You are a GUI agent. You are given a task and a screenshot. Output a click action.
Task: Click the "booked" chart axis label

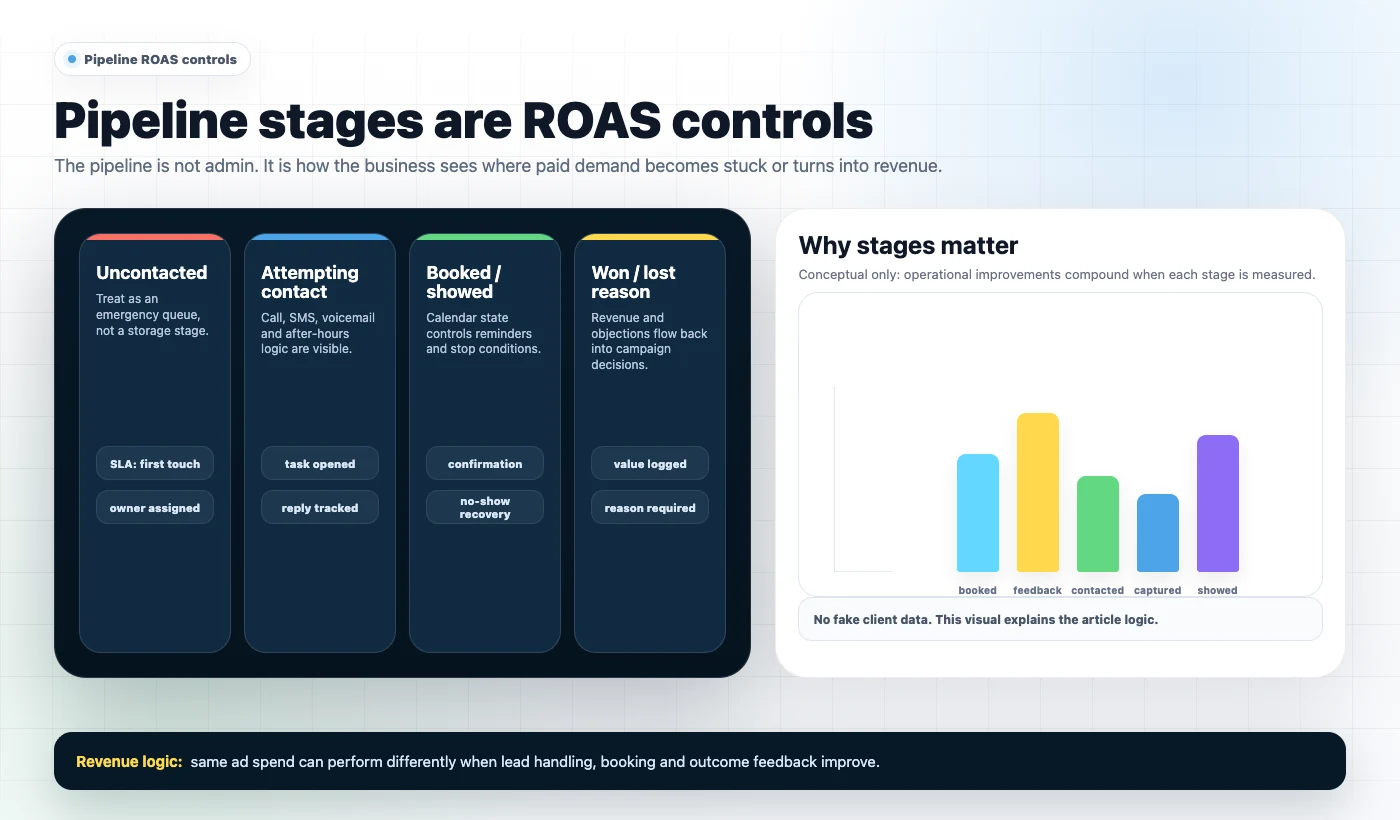pos(978,590)
